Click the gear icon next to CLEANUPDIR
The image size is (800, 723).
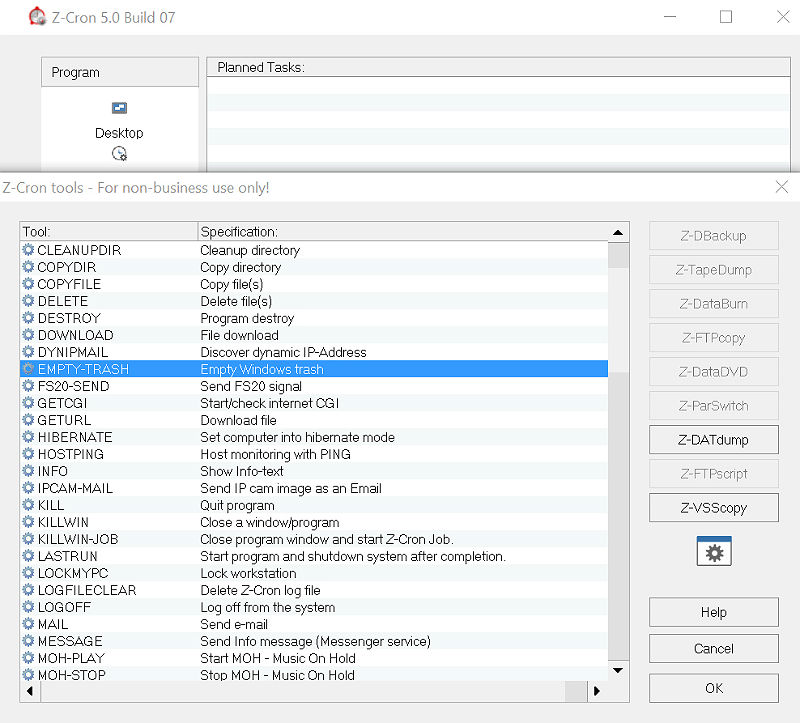[x=28, y=250]
